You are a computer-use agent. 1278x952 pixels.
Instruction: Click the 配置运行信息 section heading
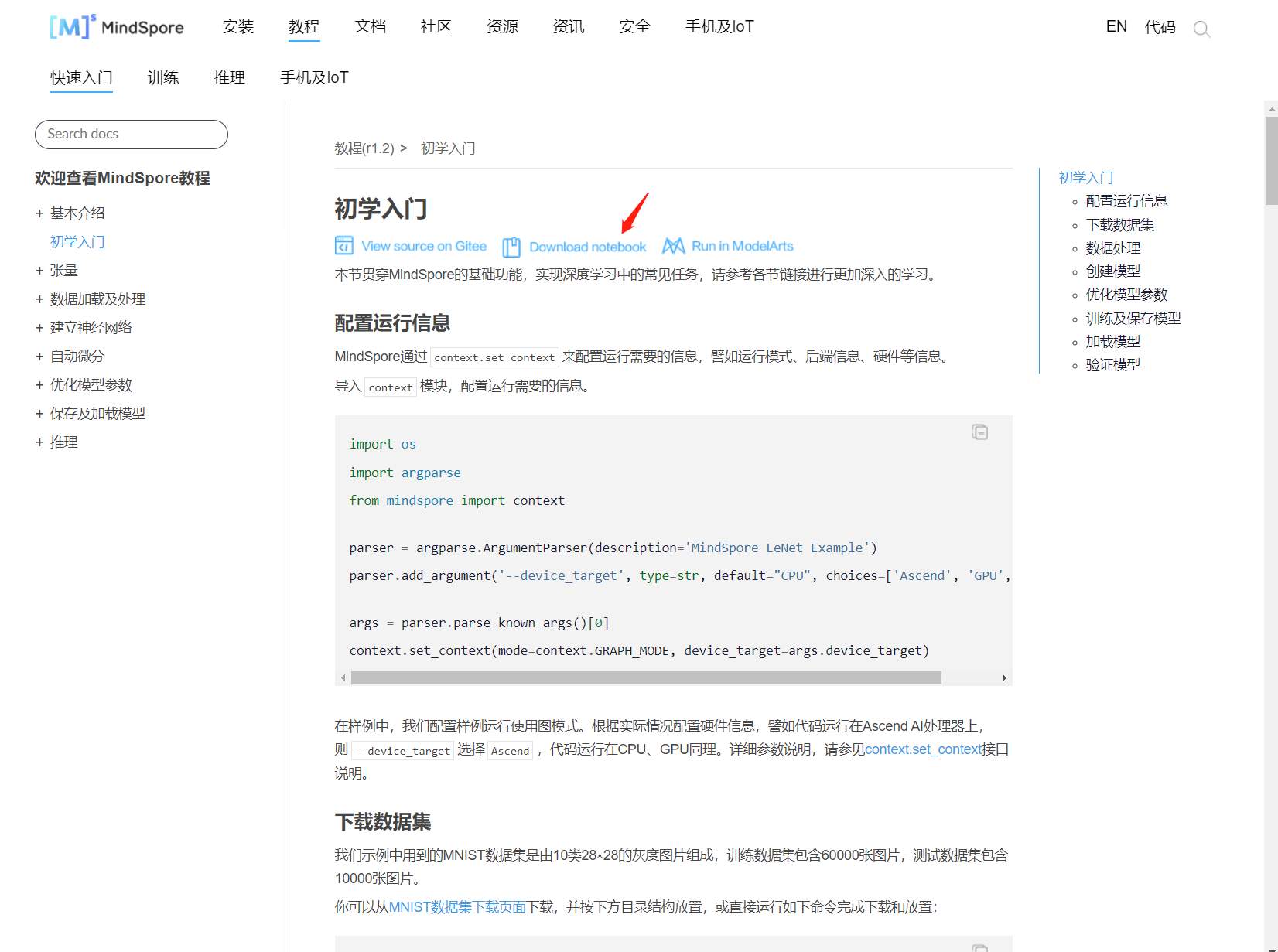[x=392, y=323]
